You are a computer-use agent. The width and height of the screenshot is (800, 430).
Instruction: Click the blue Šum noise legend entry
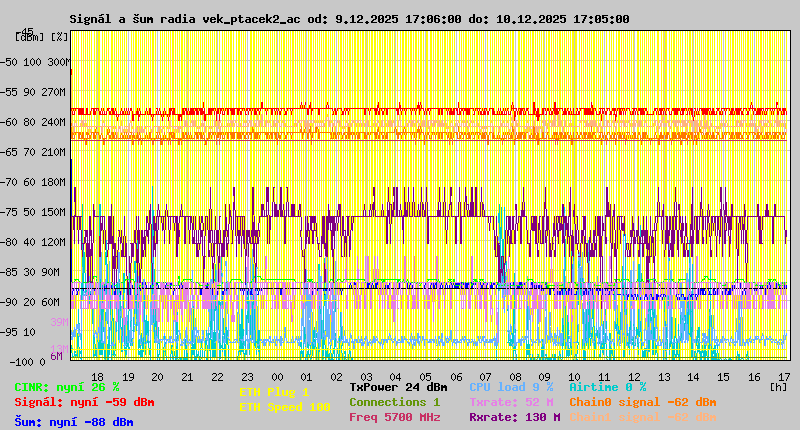pyautogui.click(x=73, y=422)
